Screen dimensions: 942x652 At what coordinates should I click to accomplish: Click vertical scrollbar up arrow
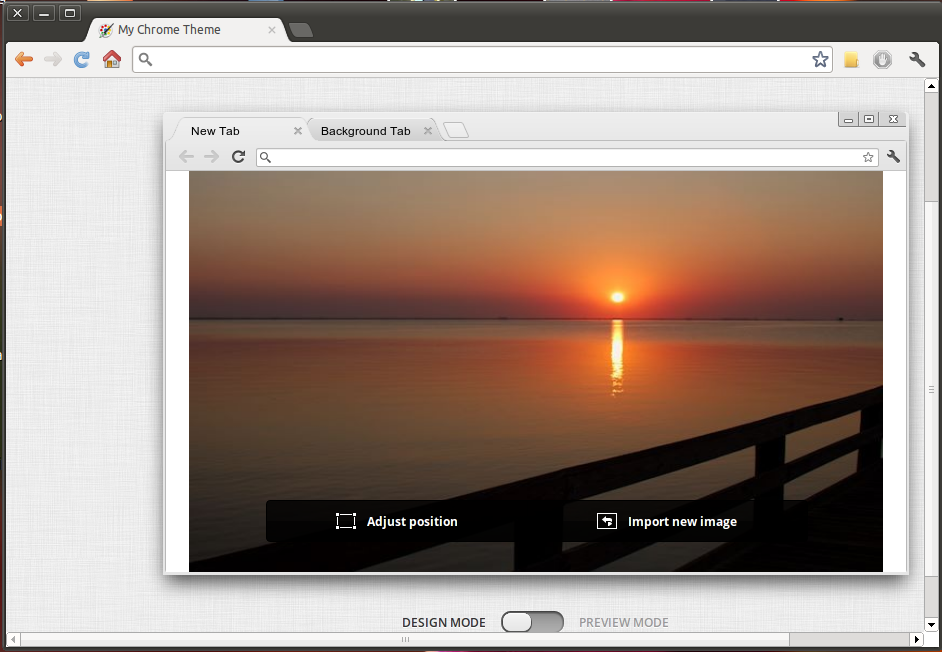[x=931, y=86]
